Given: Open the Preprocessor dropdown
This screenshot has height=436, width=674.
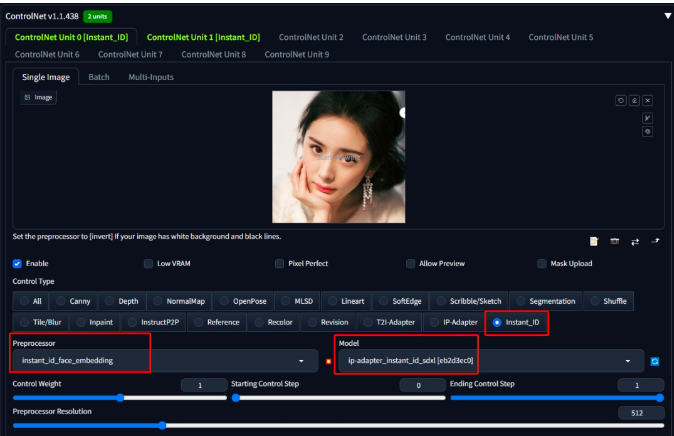Looking at the screenshot, I should [160, 360].
